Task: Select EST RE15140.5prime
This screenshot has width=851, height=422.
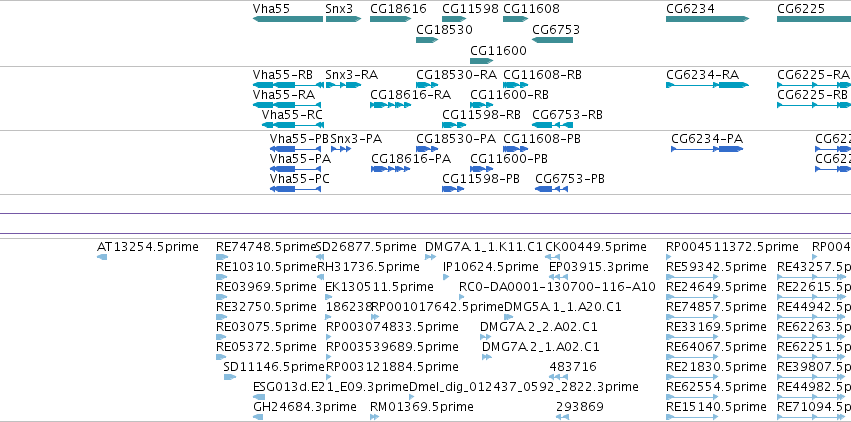Action: (x=692, y=417)
